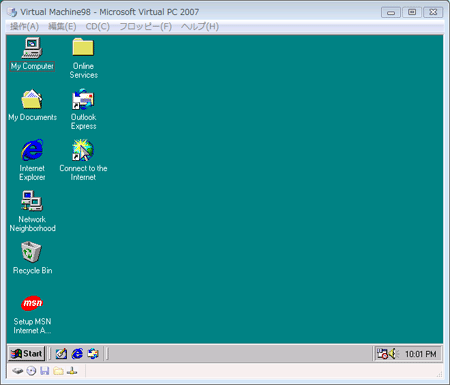The height and width of the screenshot is (385, 450).
Task: Minimize the Virtual PC window
Action: pyautogui.click(x=391, y=12)
